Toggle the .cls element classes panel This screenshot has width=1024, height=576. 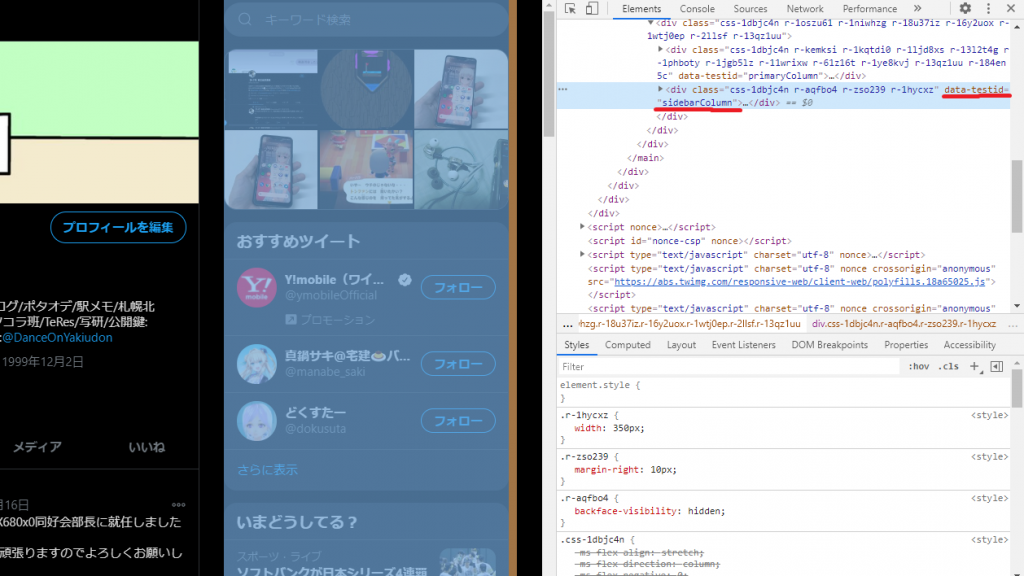coord(948,367)
